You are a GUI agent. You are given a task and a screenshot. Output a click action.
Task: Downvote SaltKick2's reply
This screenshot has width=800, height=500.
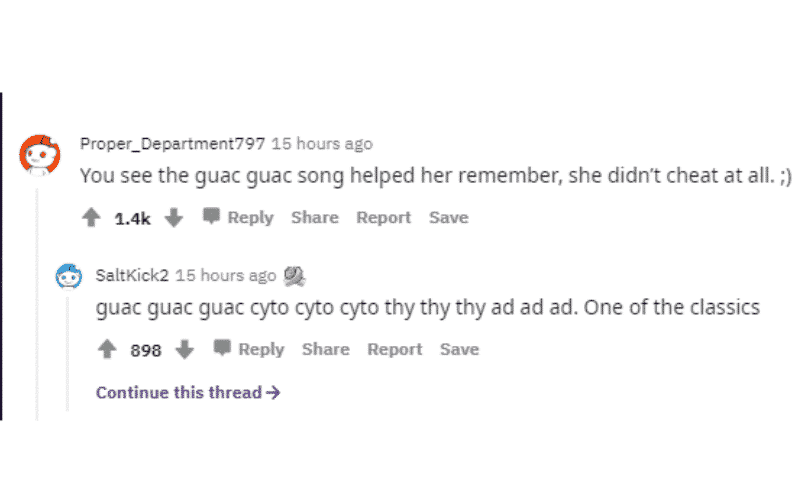[x=185, y=349]
